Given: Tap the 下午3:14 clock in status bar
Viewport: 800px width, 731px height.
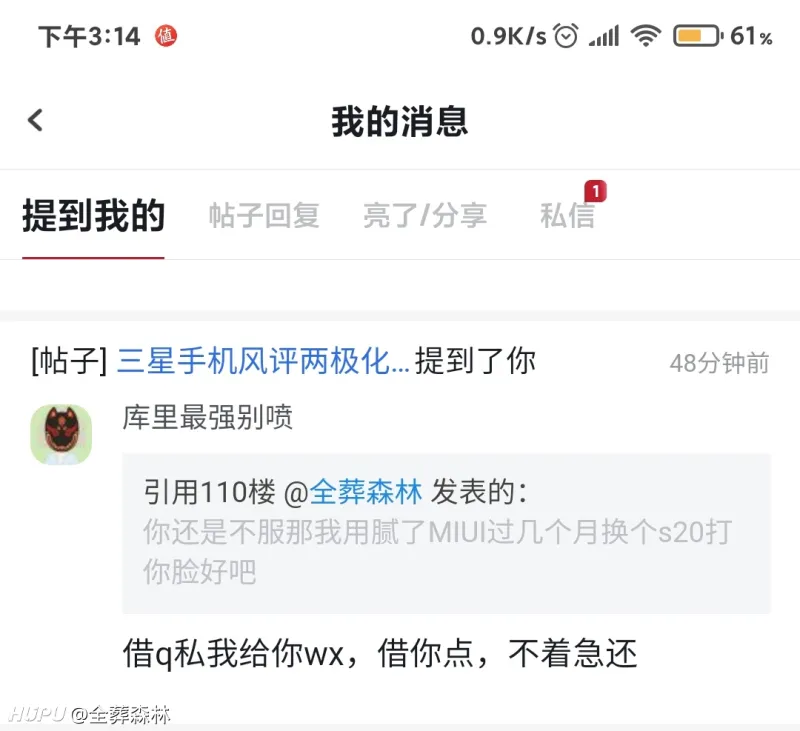Looking at the screenshot, I should coord(89,37).
